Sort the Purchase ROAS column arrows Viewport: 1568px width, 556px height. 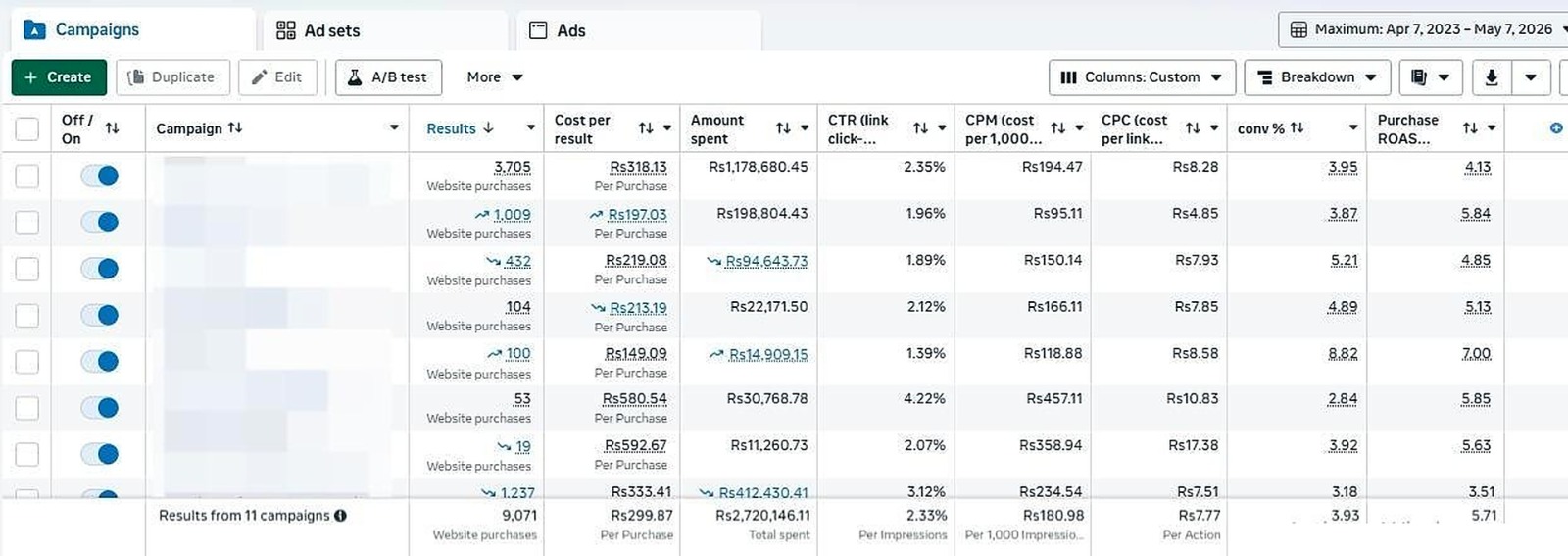point(1470,128)
